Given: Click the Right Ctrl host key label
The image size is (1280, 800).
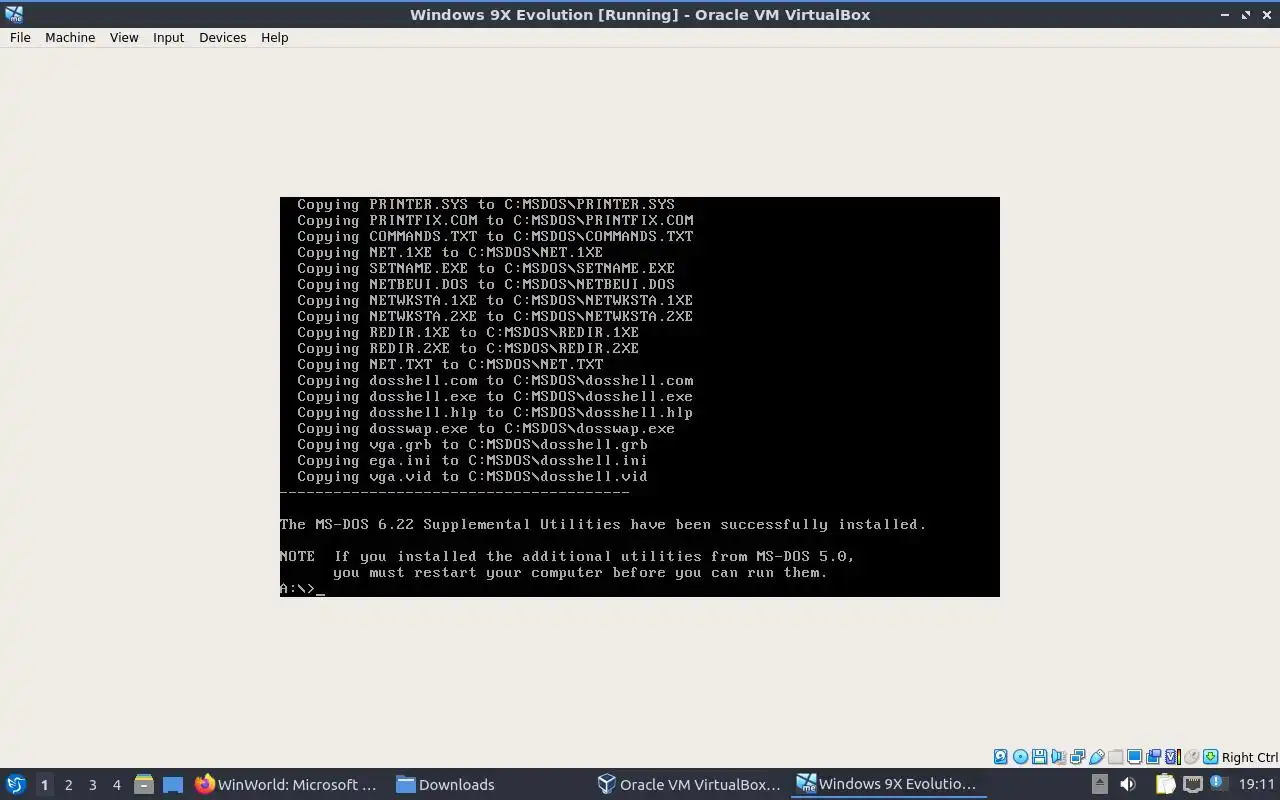Looking at the screenshot, I should tap(1250, 757).
